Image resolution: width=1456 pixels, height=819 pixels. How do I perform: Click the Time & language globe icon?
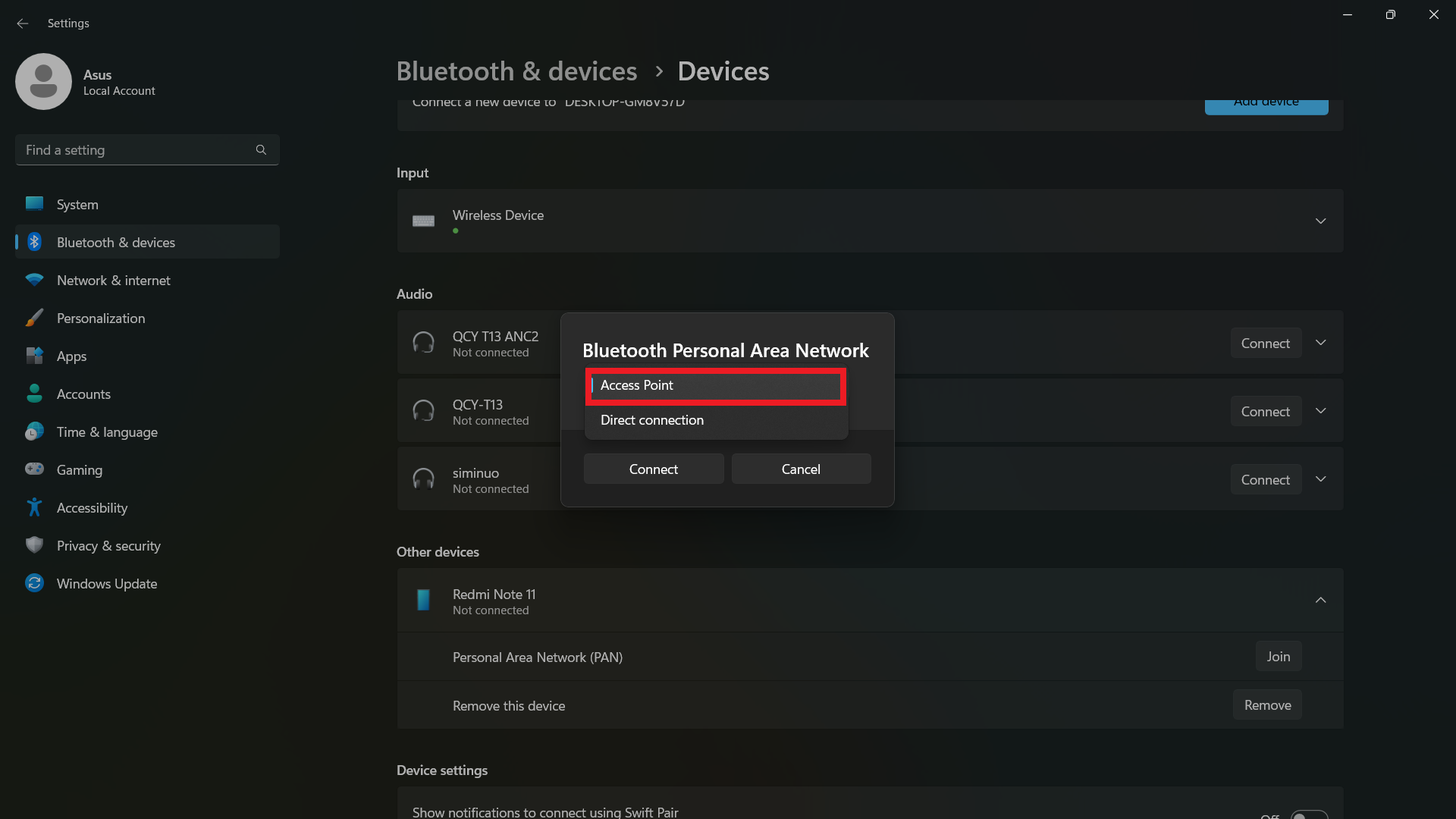[34, 431]
